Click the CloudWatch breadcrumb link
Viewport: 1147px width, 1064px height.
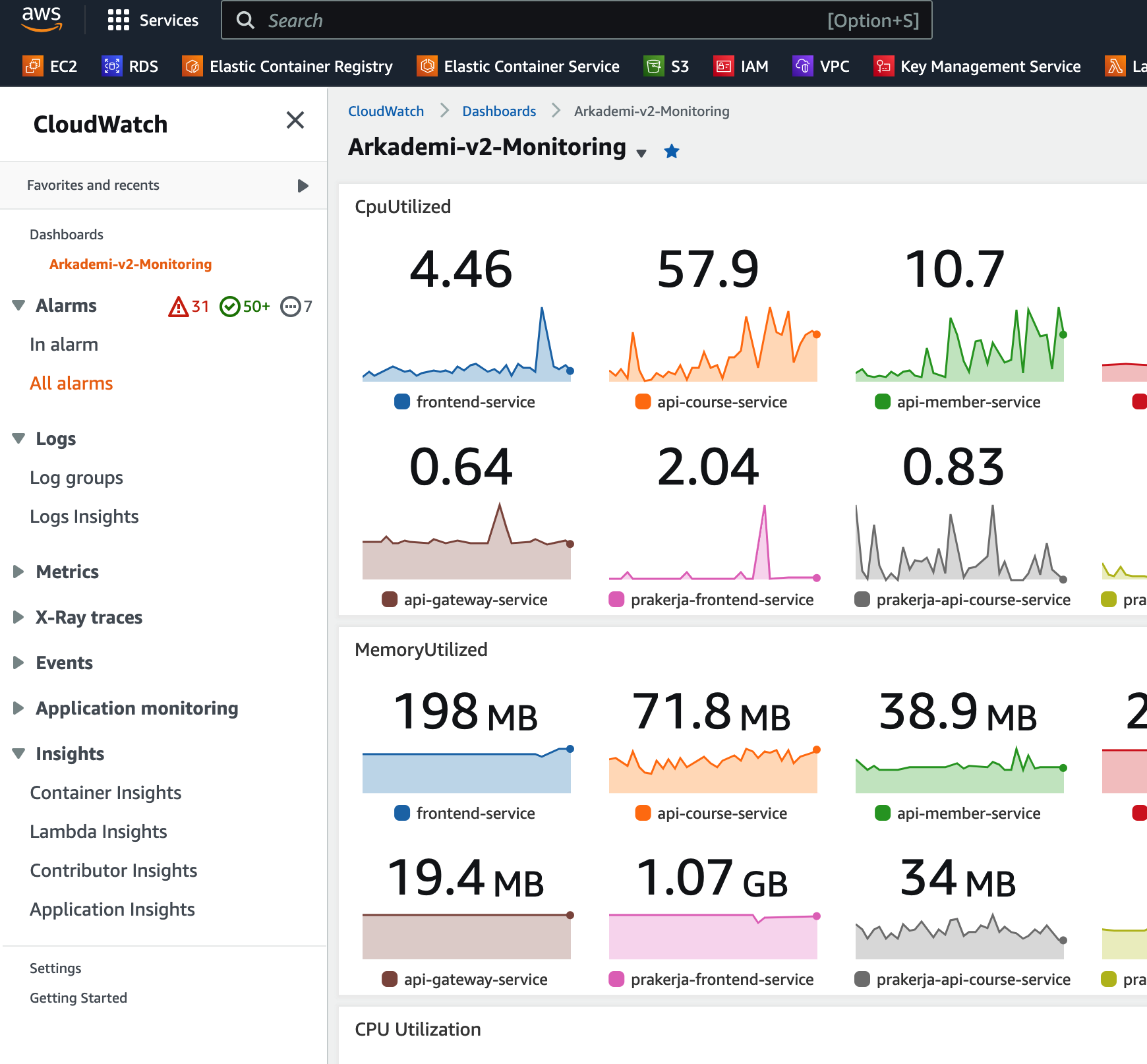[386, 111]
